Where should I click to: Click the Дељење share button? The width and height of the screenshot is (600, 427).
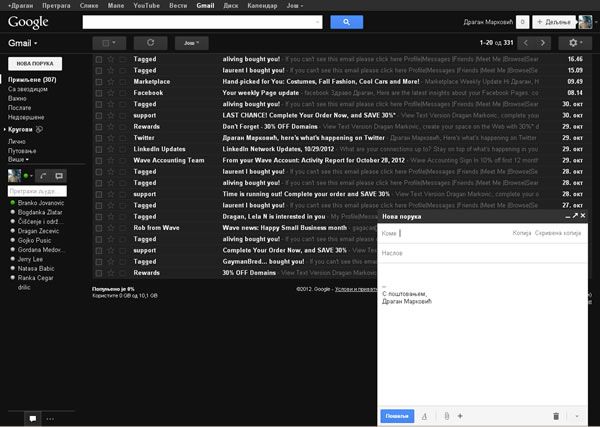point(554,22)
